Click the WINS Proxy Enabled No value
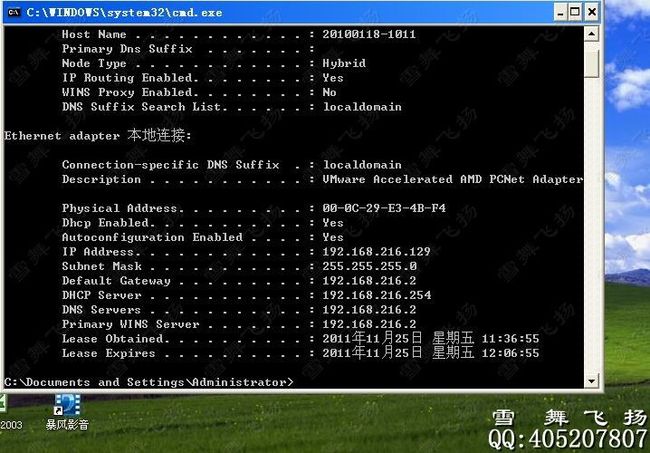The image size is (650, 453). point(329,92)
